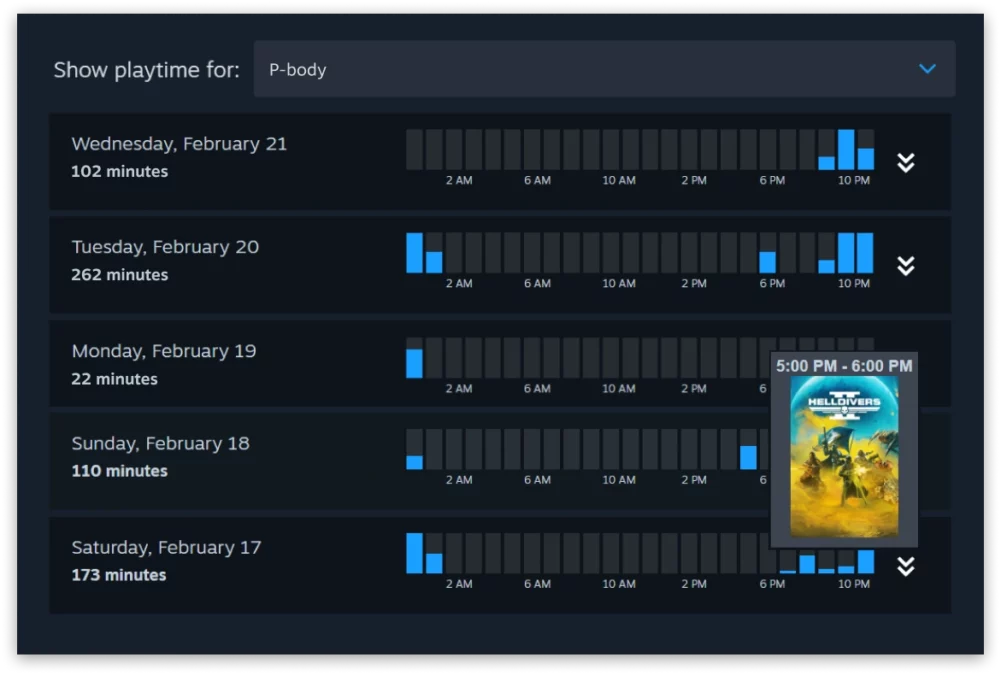The image size is (1001, 675).
Task: Expand Tuesday, February 20 session details
Action: pyautogui.click(x=906, y=263)
